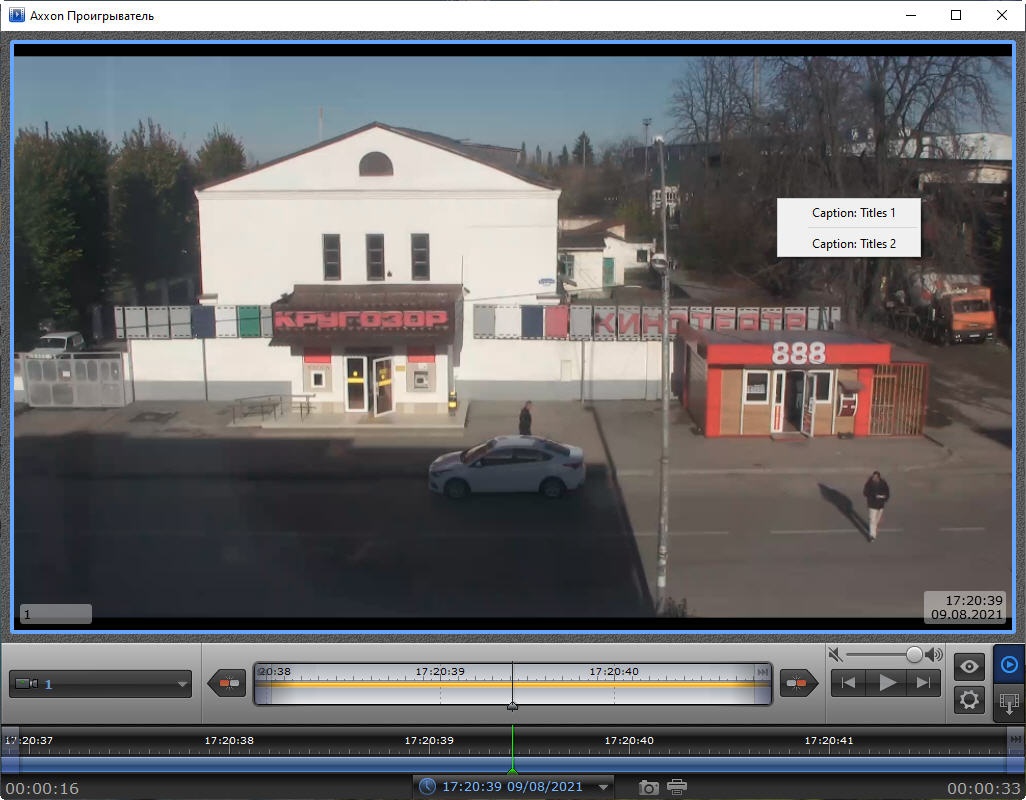Toggle the eye visibility button
Viewport: 1026px width, 800px height.
969,666
